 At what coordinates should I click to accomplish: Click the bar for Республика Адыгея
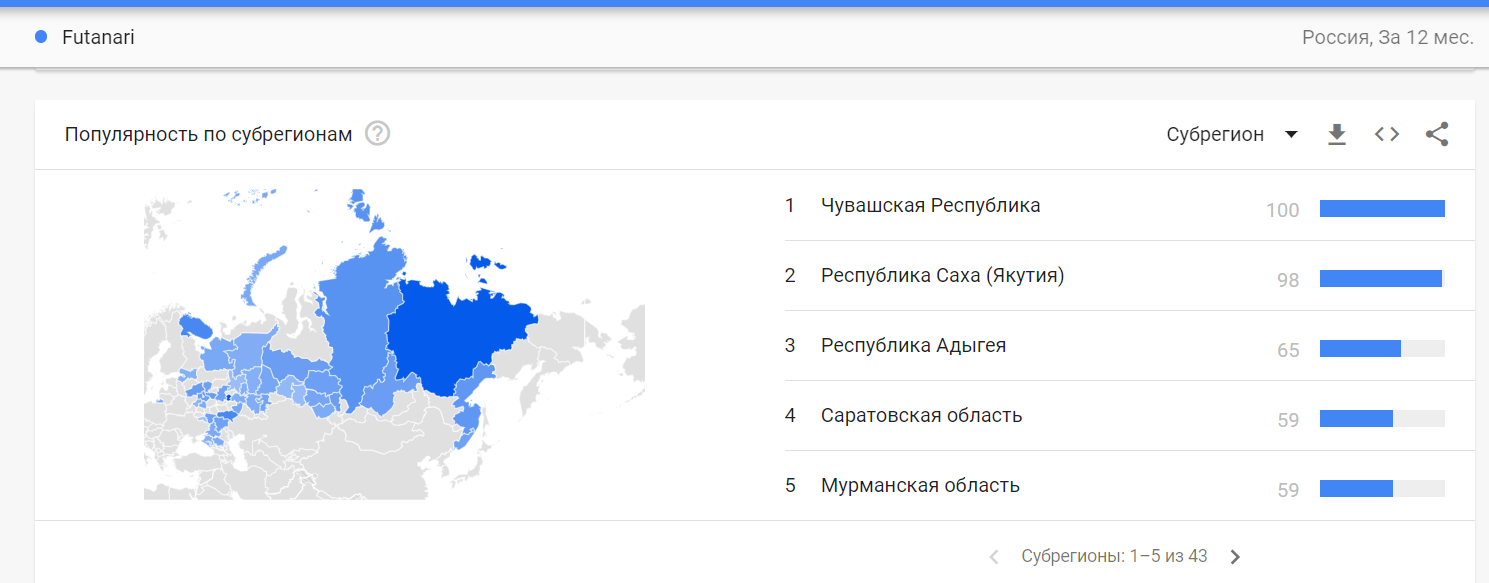coord(1382,348)
